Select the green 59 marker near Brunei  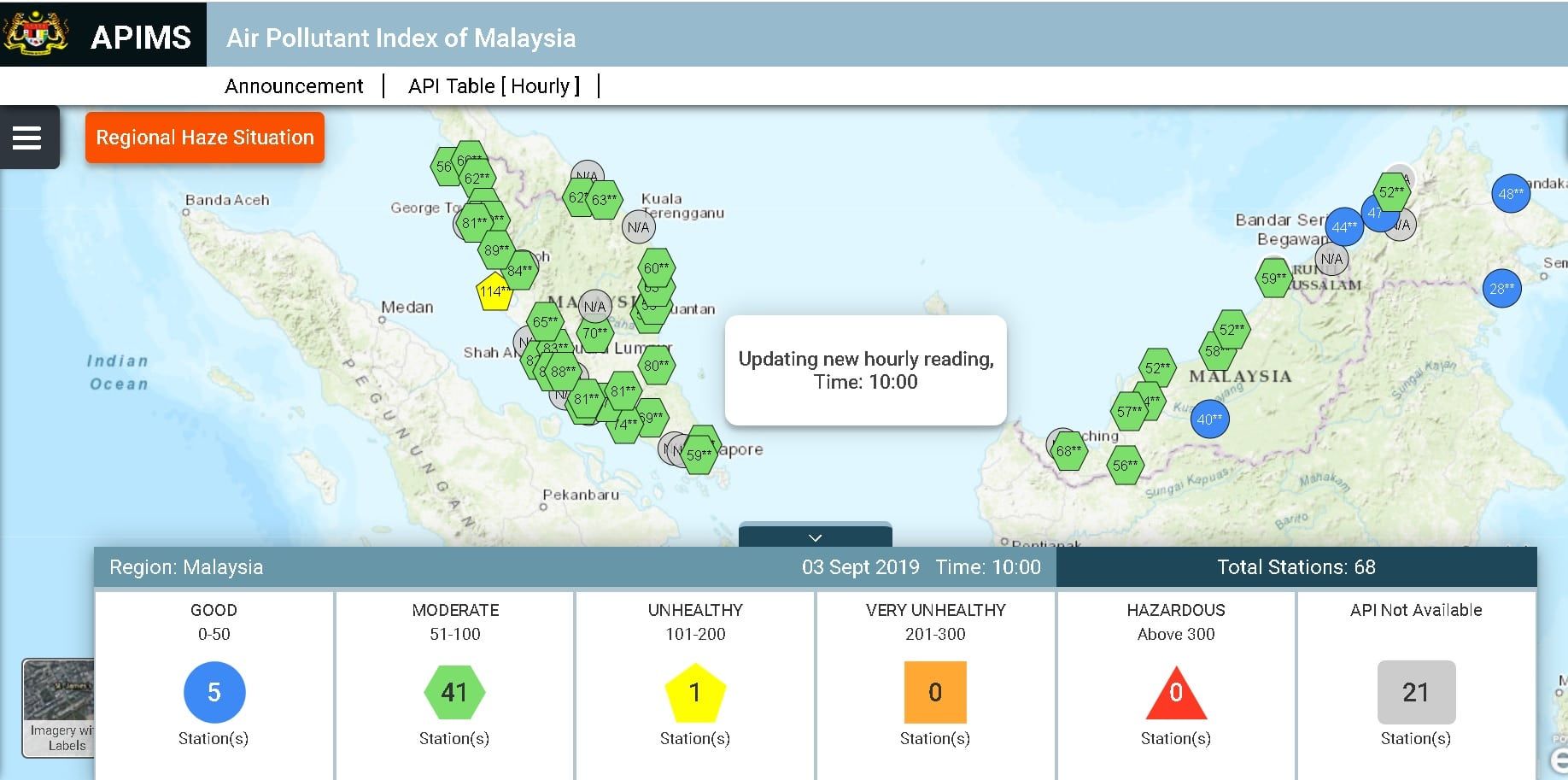click(1273, 279)
